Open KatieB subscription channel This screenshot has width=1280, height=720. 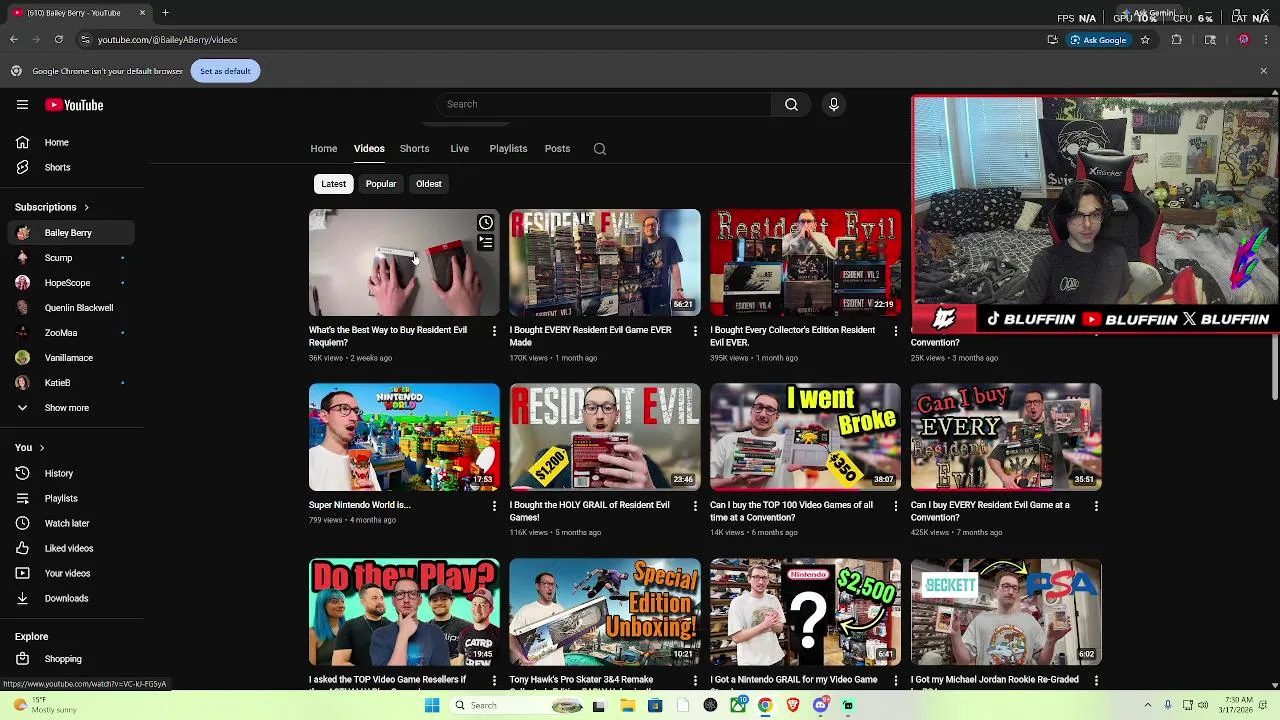[x=70, y=383]
